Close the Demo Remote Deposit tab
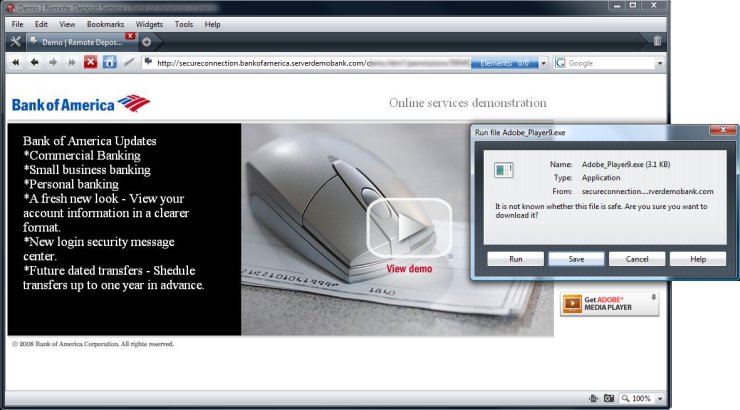The height and width of the screenshot is (410, 740). [130, 37]
